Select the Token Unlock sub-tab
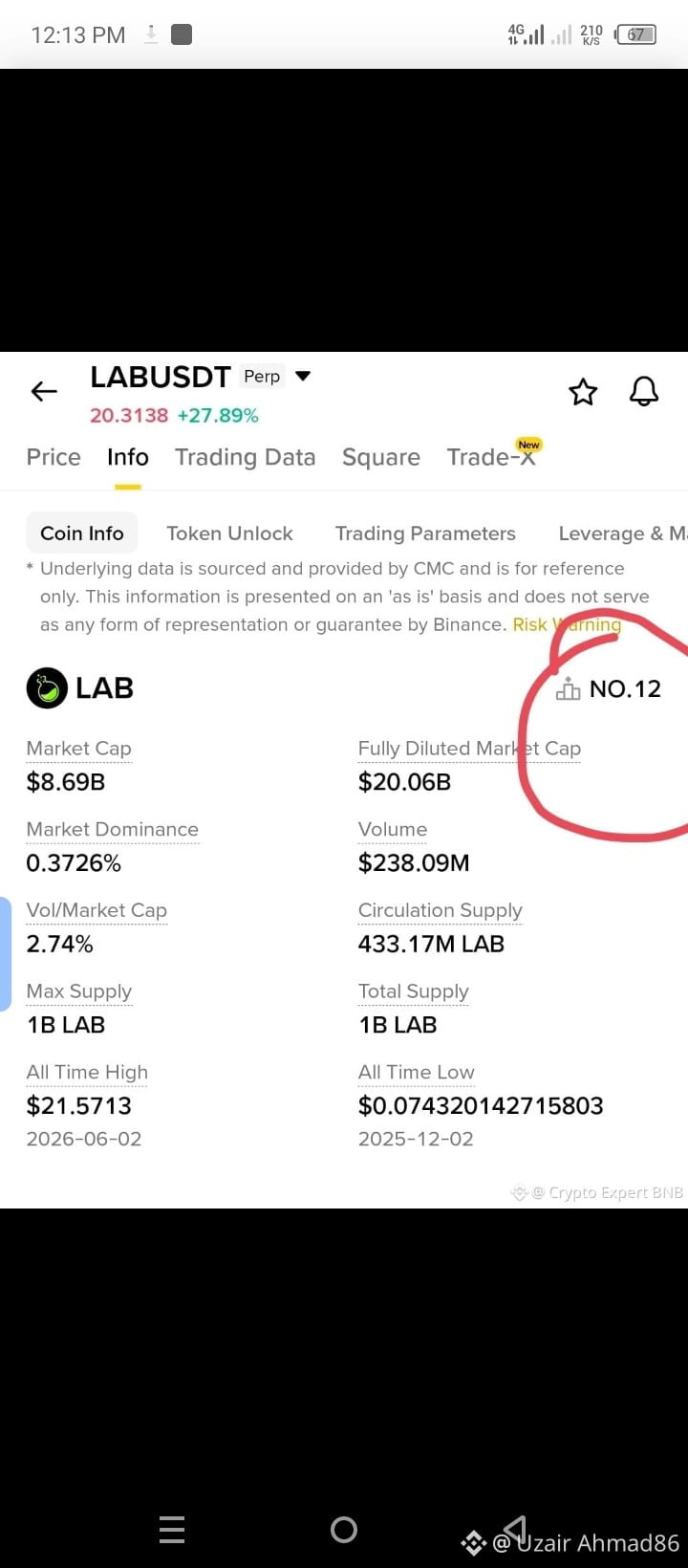The width and height of the screenshot is (688, 1568). pos(229,534)
